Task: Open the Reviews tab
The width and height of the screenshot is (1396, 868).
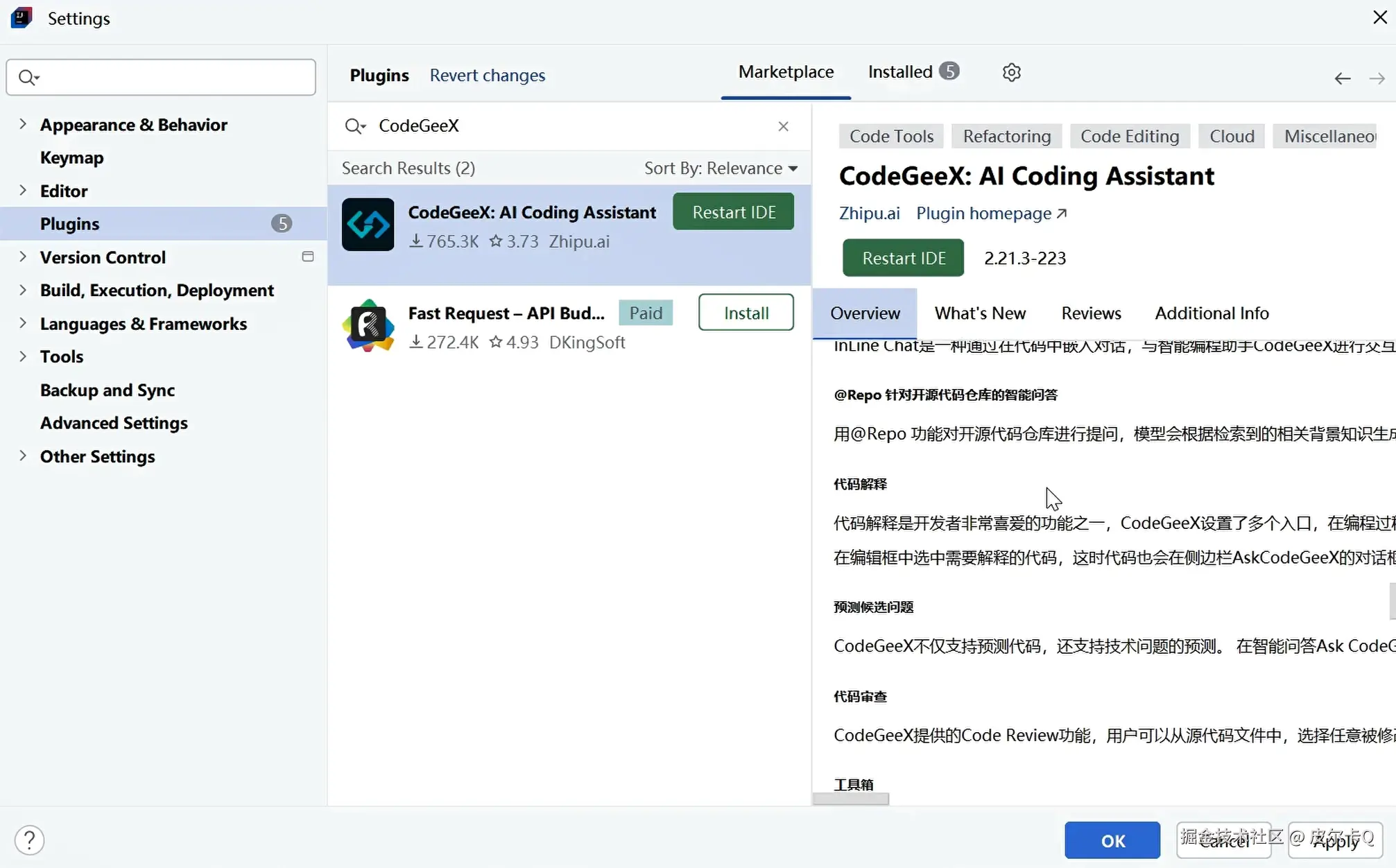Action: [1091, 313]
